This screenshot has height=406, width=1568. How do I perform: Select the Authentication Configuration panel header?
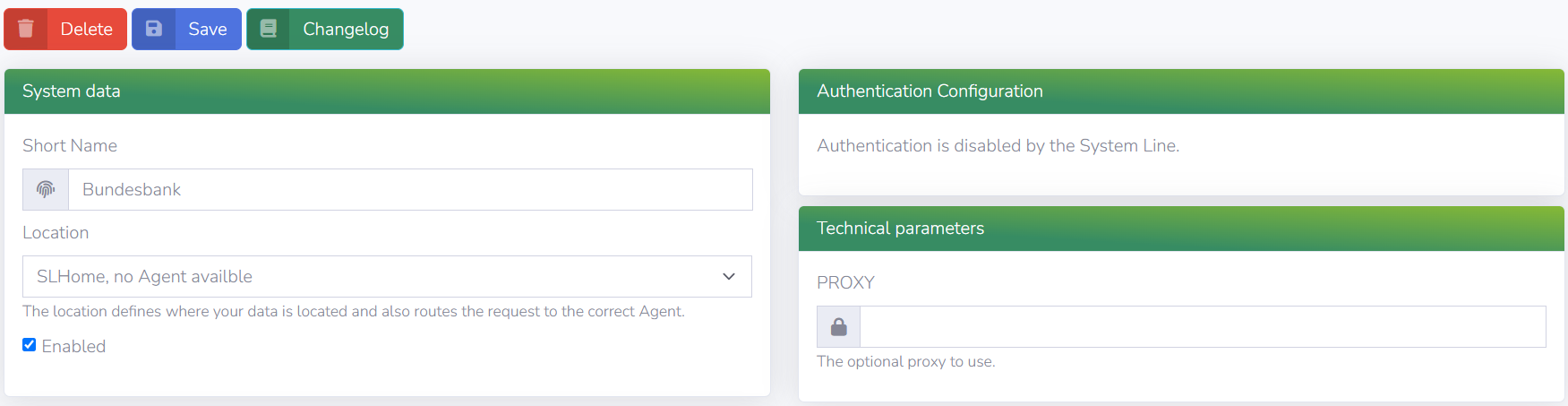[930, 91]
